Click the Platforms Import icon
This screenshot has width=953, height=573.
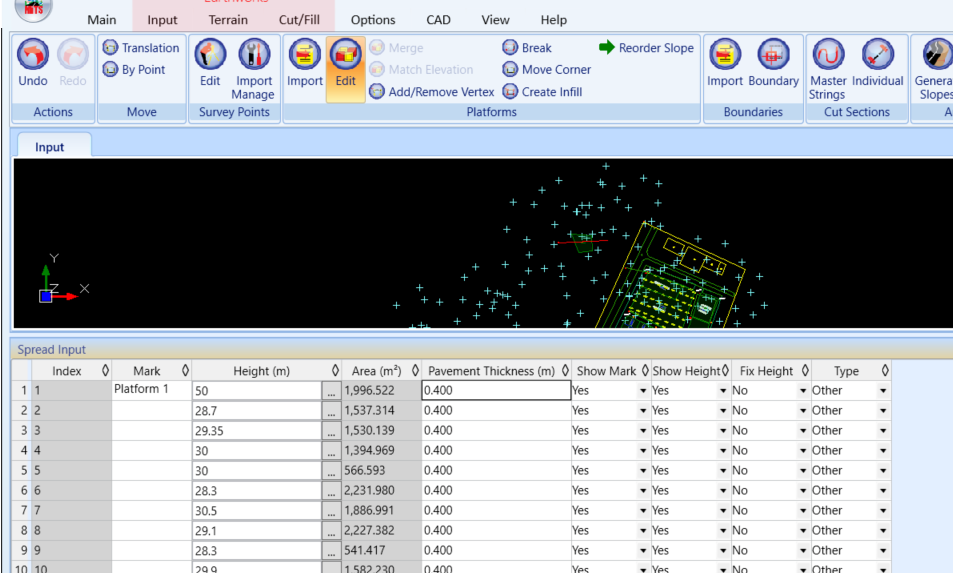pyautogui.click(x=304, y=55)
